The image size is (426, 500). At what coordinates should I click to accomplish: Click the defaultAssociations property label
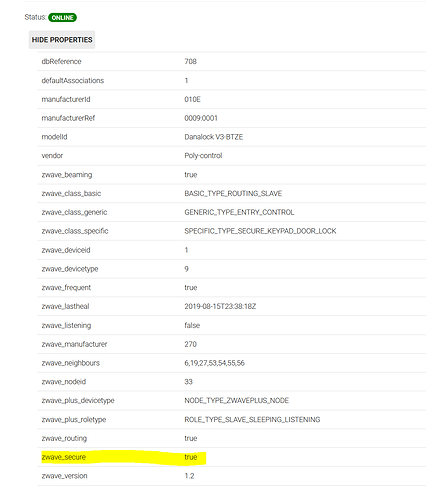[73, 80]
